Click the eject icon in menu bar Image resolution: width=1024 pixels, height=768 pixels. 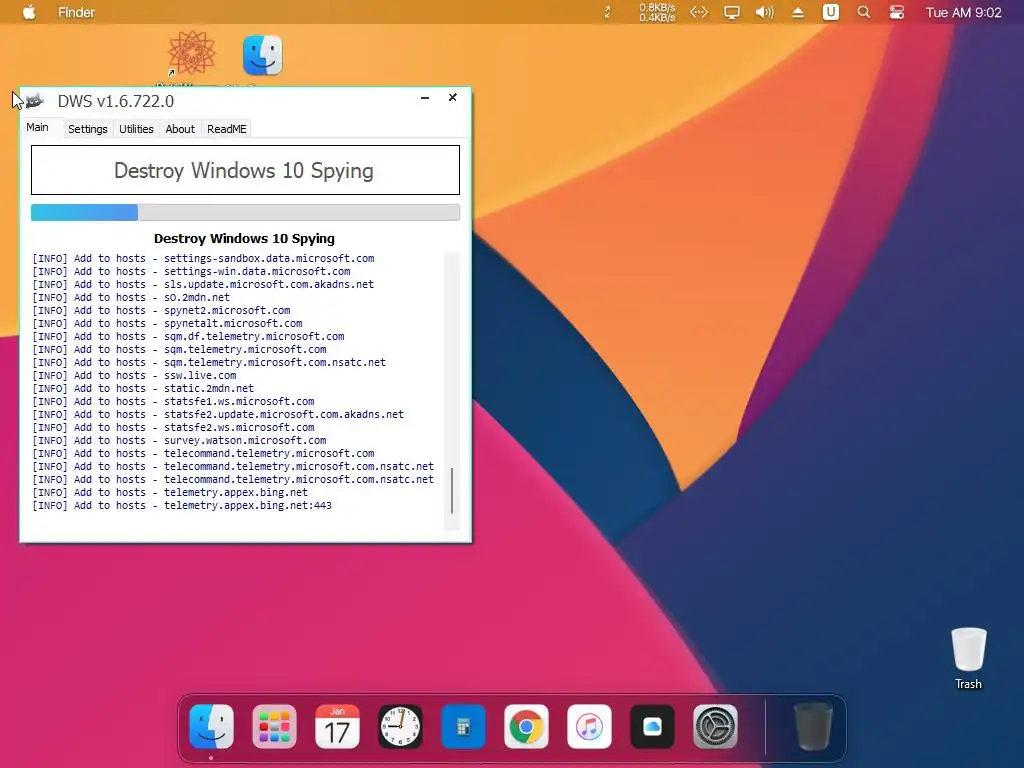coord(797,12)
